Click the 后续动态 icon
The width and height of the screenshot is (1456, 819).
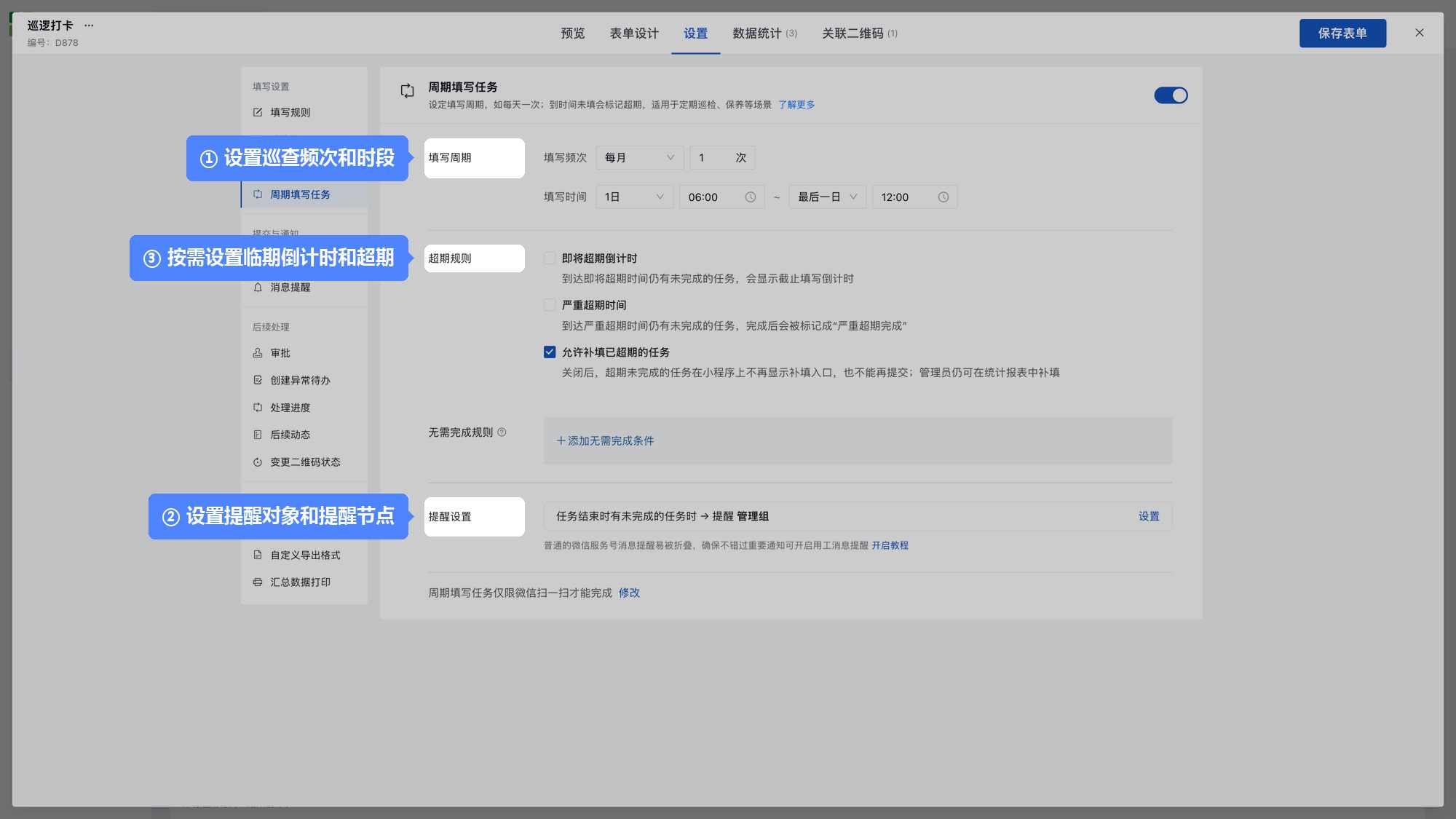tap(258, 435)
